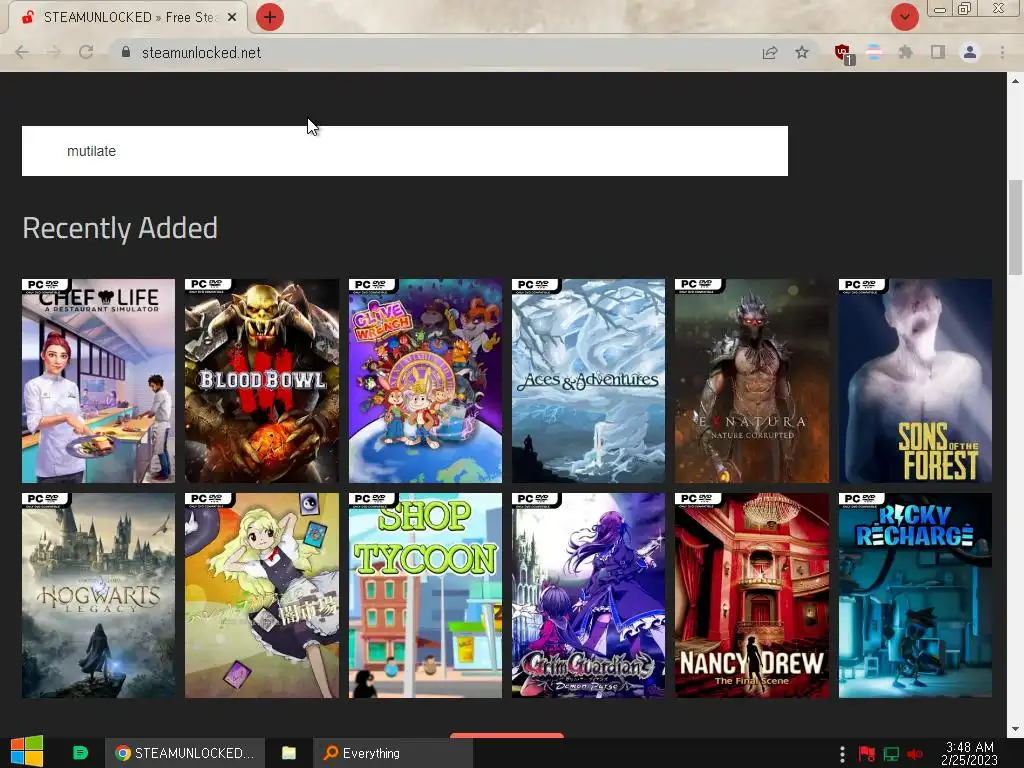Click the striped flag extension icon

click(x=874, y=52)
